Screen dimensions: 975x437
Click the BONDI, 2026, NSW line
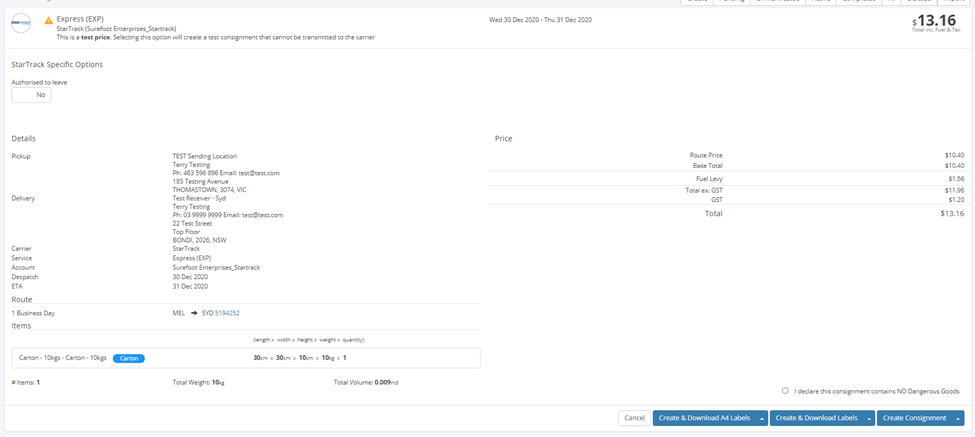[199, 240]
